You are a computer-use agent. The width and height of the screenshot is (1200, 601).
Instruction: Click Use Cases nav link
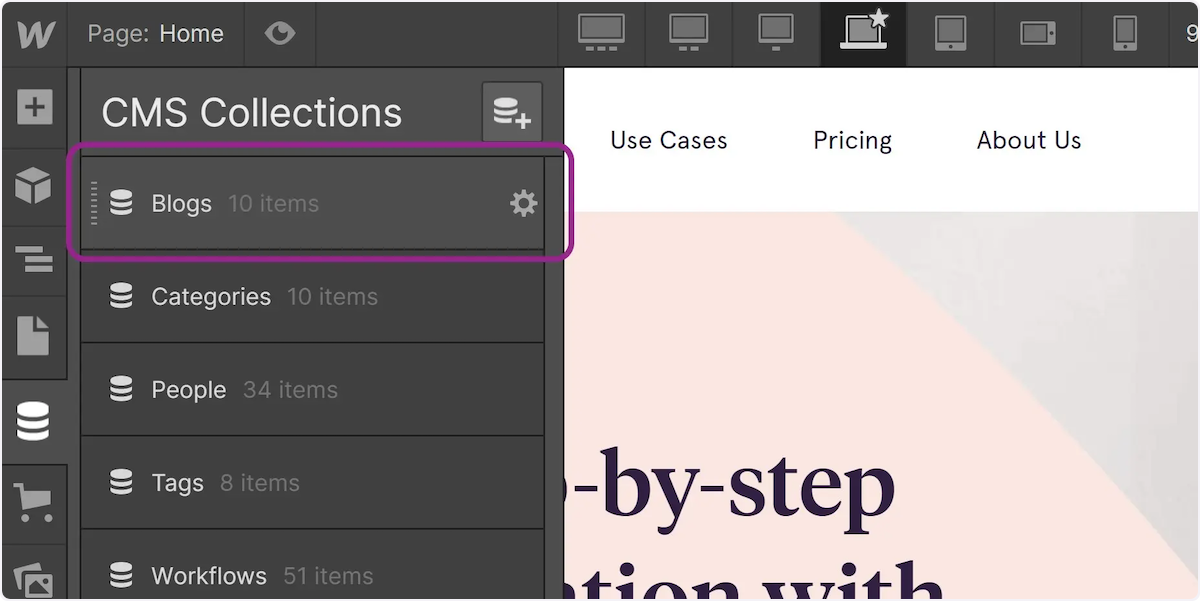[669, 141]
